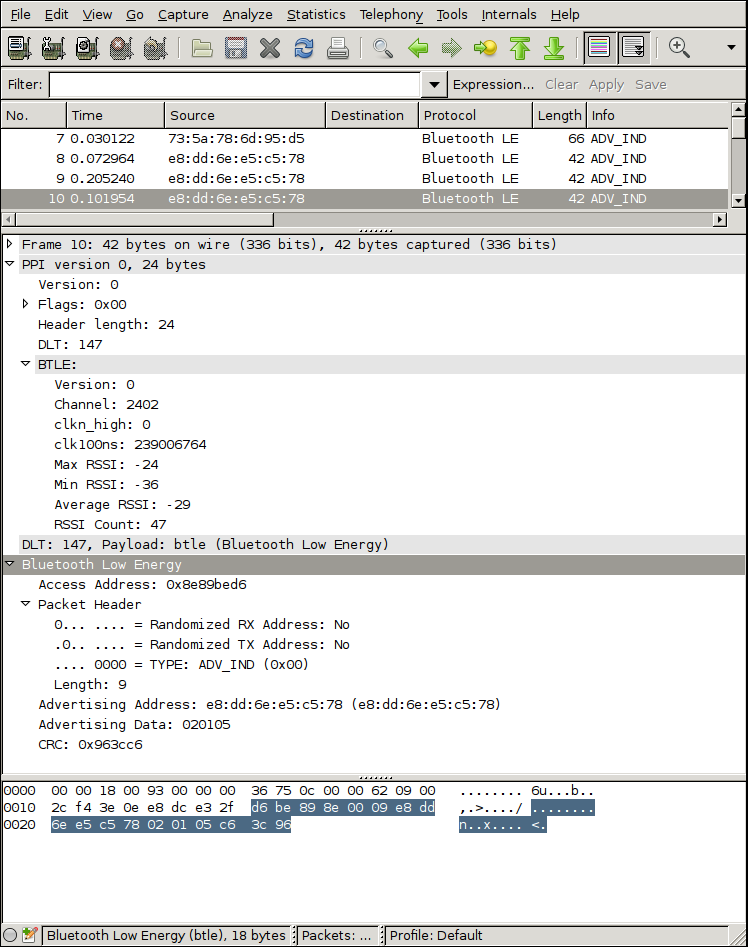Click the expert info status circle icon
The image size is (748, 947).
click(10, 935)
